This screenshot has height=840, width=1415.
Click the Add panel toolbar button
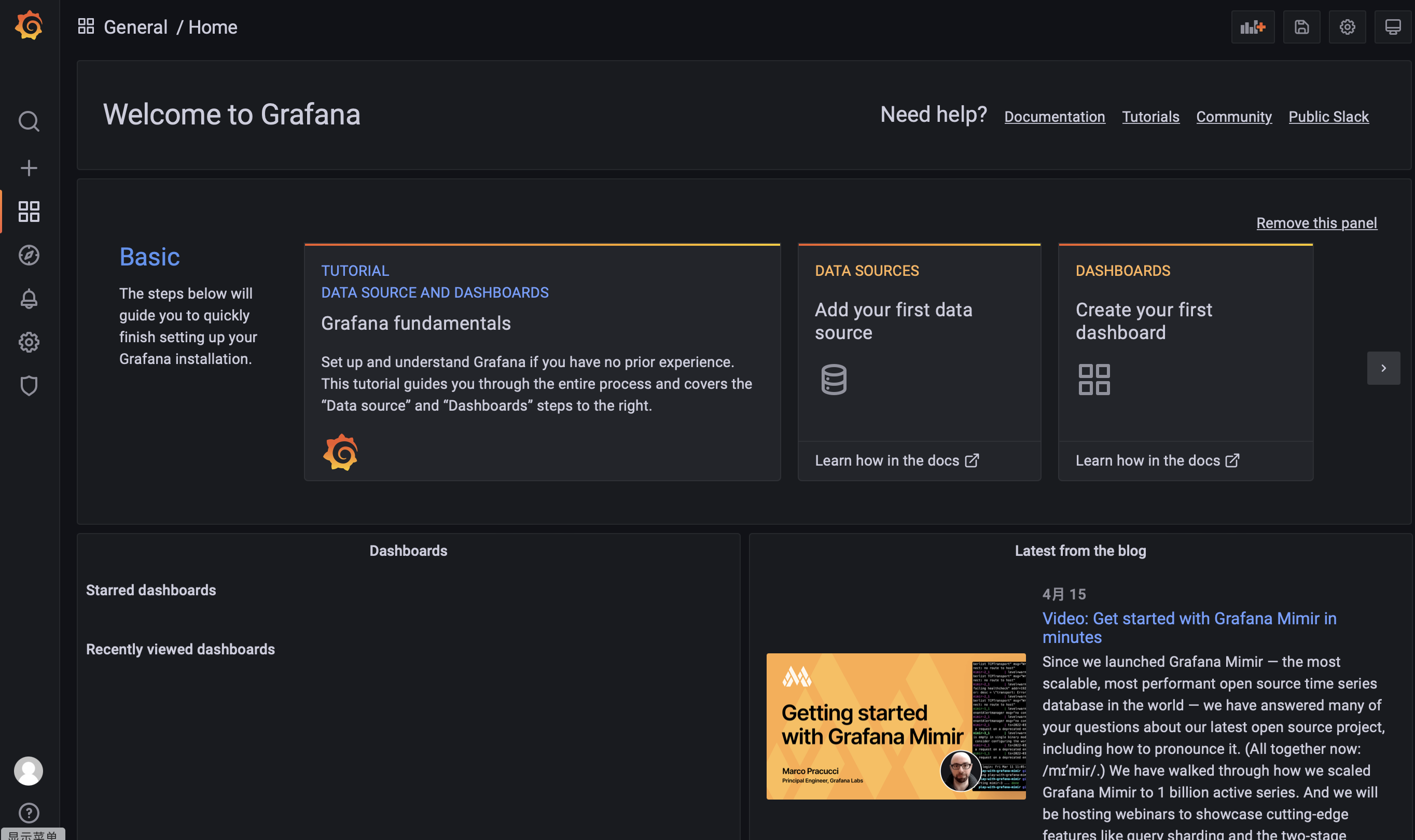click(x=1253, y=26)
